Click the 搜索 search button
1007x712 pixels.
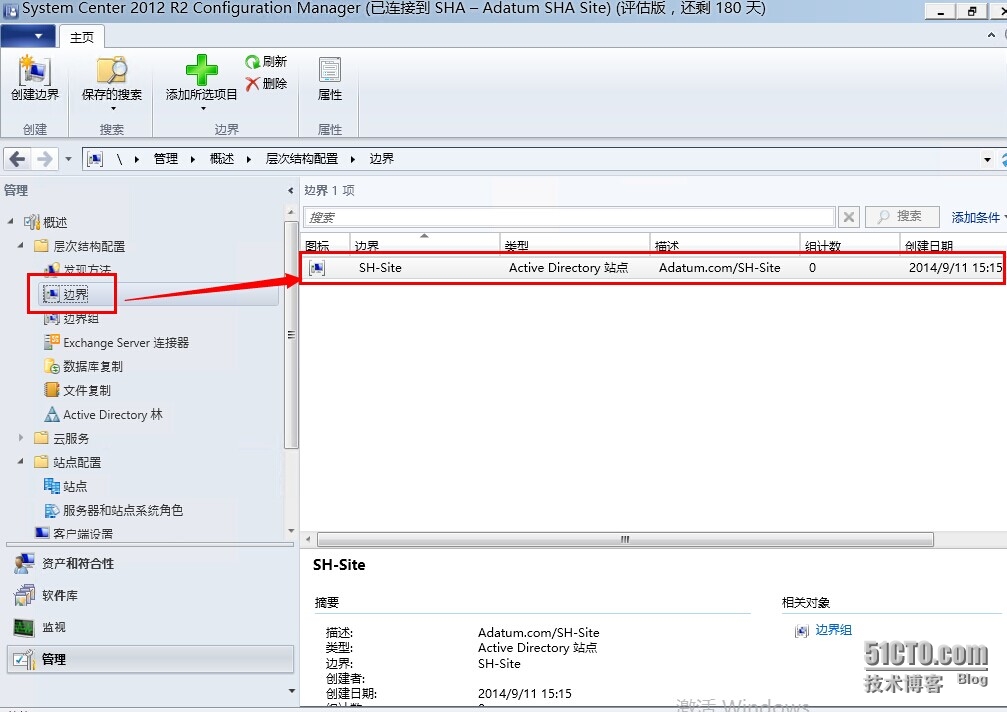(902, 217)
